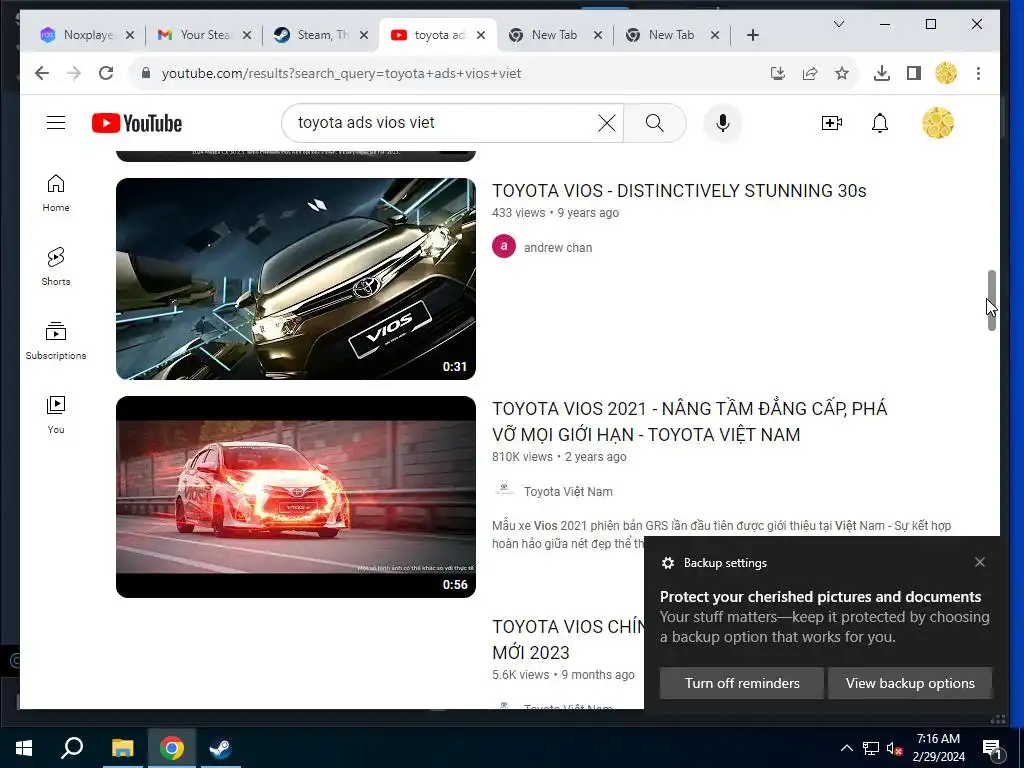The height and width of the screenshot is (768, 1024).
Task: View site information lock icon
Action: tap(146, 73)
